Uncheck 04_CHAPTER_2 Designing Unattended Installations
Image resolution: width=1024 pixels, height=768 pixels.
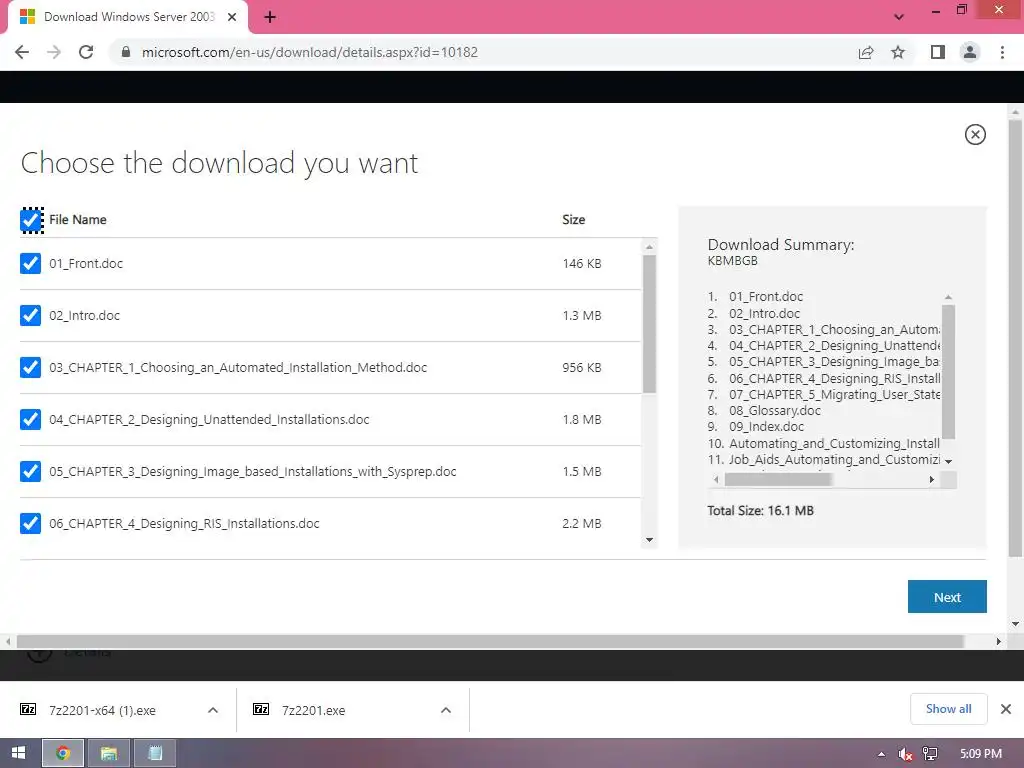coord(30,419)
